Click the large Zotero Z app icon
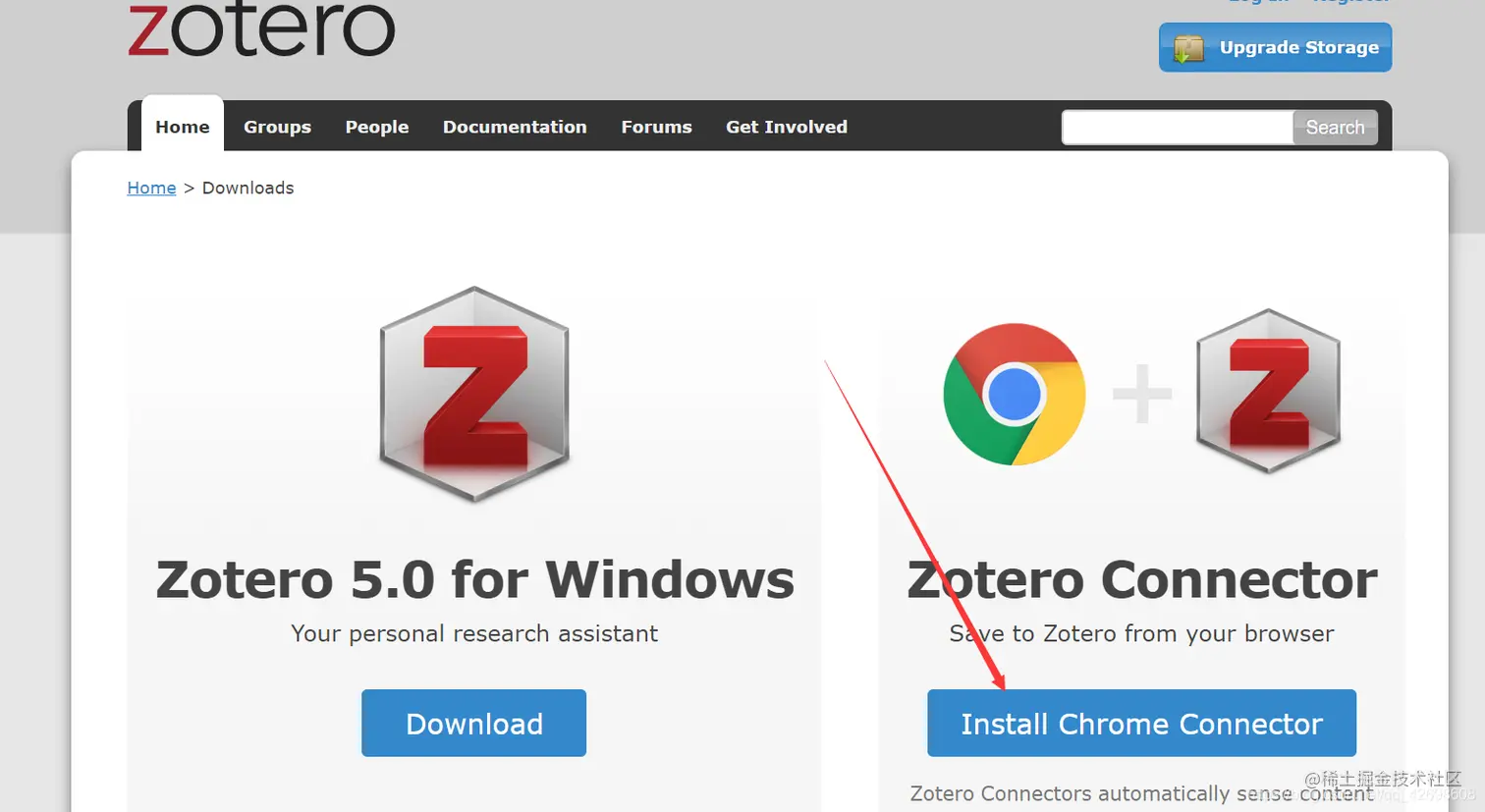1485x812 pixels. coord(474,394)
